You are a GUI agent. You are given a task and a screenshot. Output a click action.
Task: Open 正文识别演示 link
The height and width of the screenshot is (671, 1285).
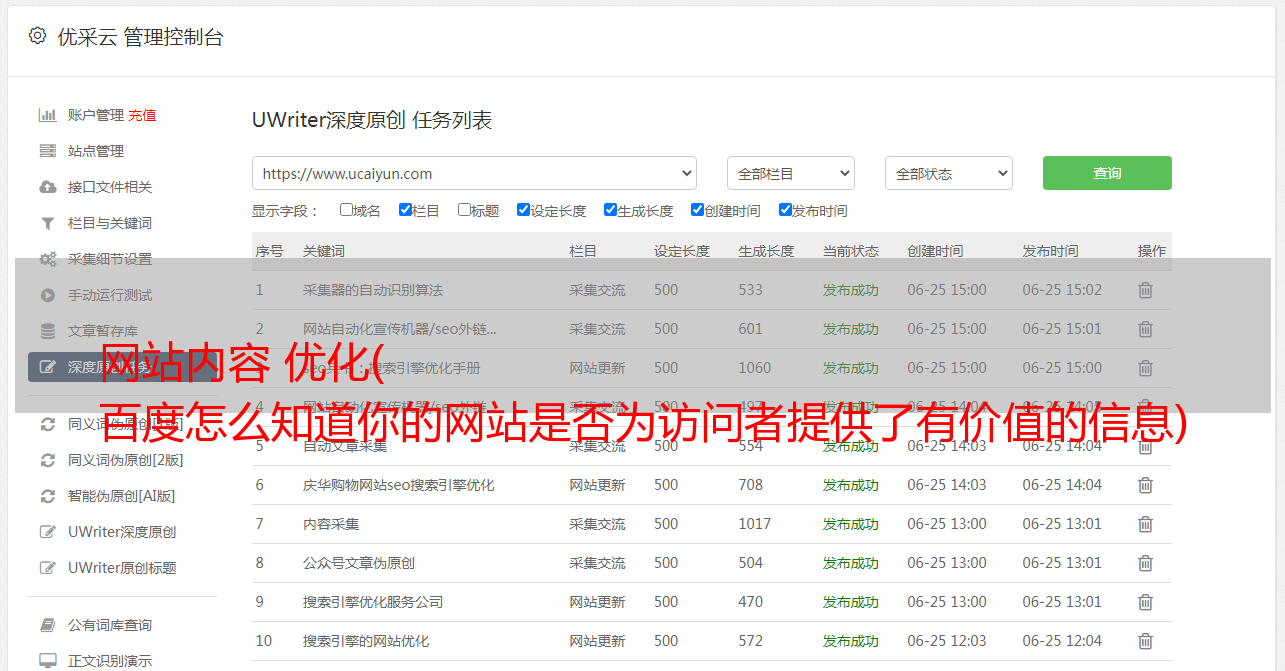(x=110, y=661)
